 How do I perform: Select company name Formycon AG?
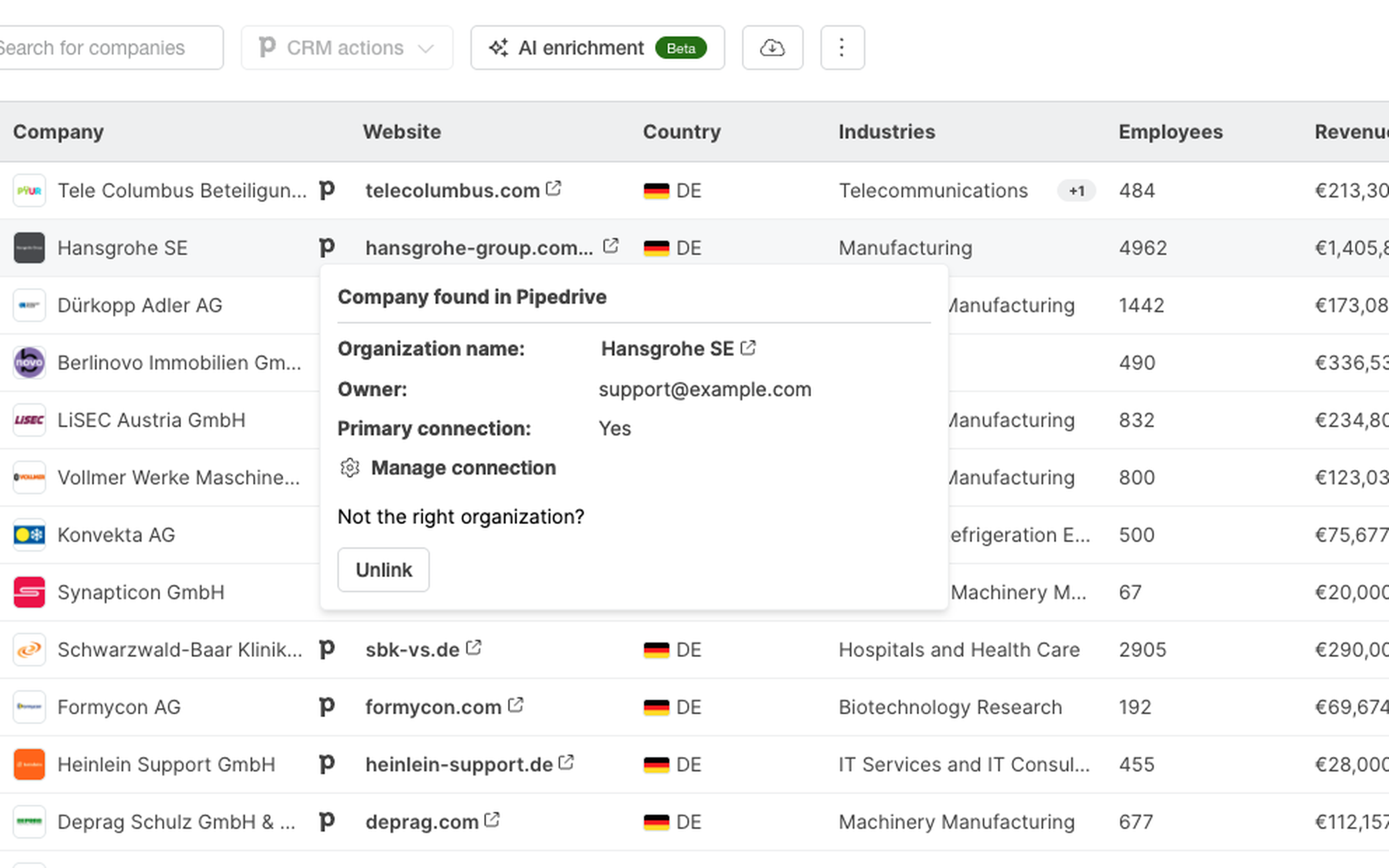pyautogui.click(x=119, y=707)
